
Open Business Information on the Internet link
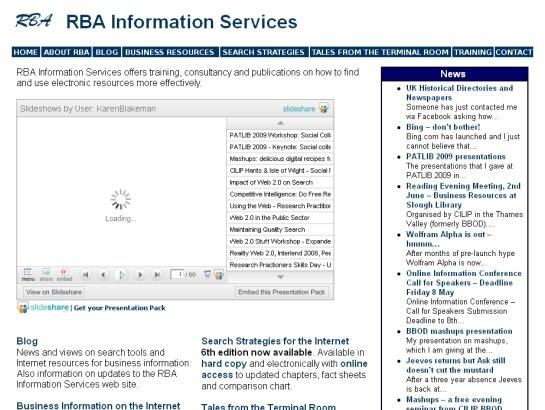coord(98,405)
